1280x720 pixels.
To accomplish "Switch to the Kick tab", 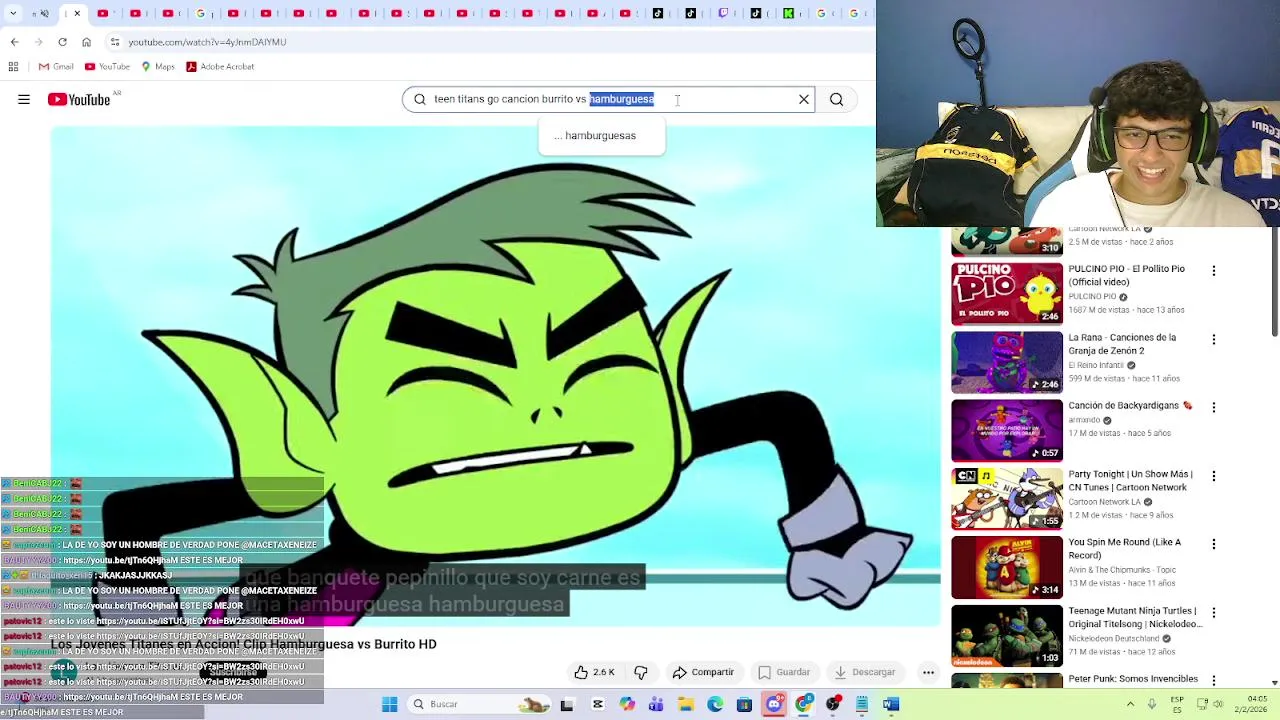I will 788,14.
